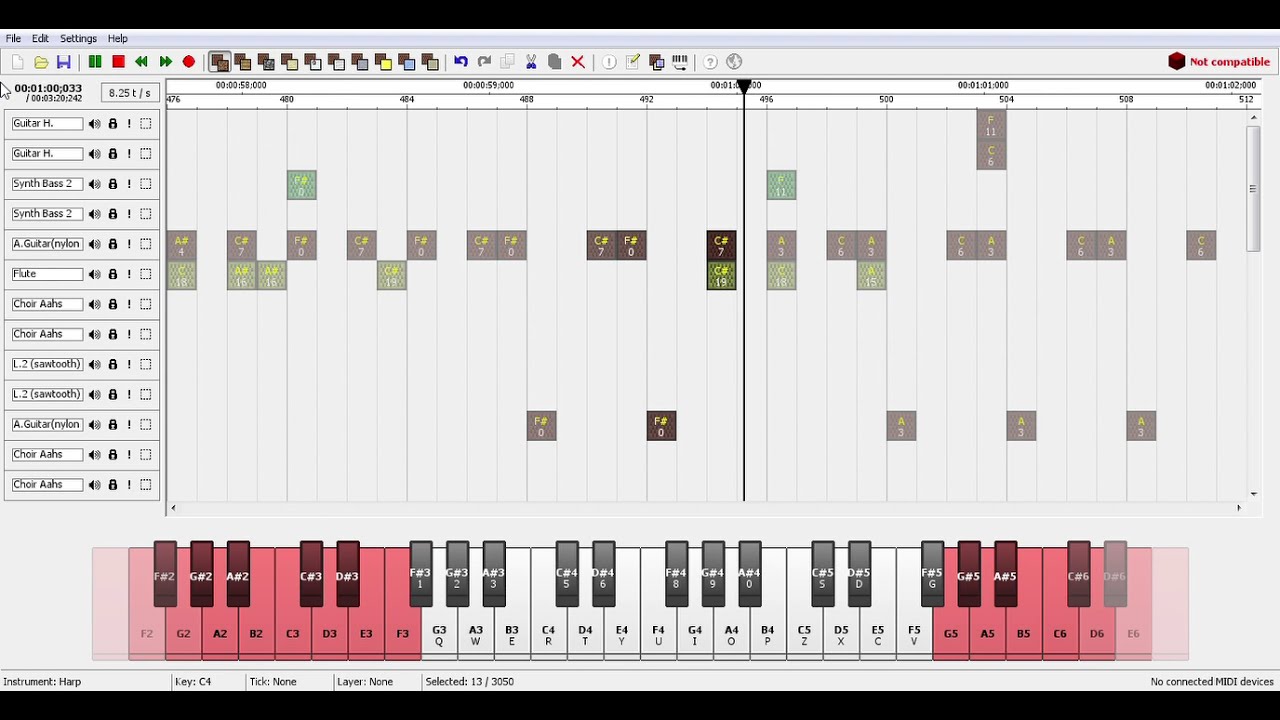Click the Flute layer name field
Screen dimensions: 1280x720
pos(47,274)
